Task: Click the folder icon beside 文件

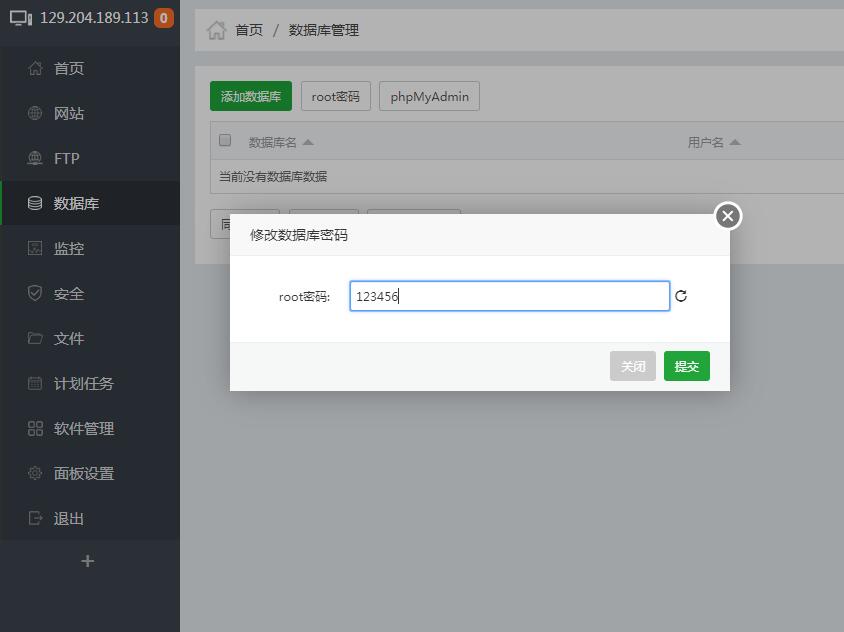Action: pyautogui.click(x=35, y=338)
